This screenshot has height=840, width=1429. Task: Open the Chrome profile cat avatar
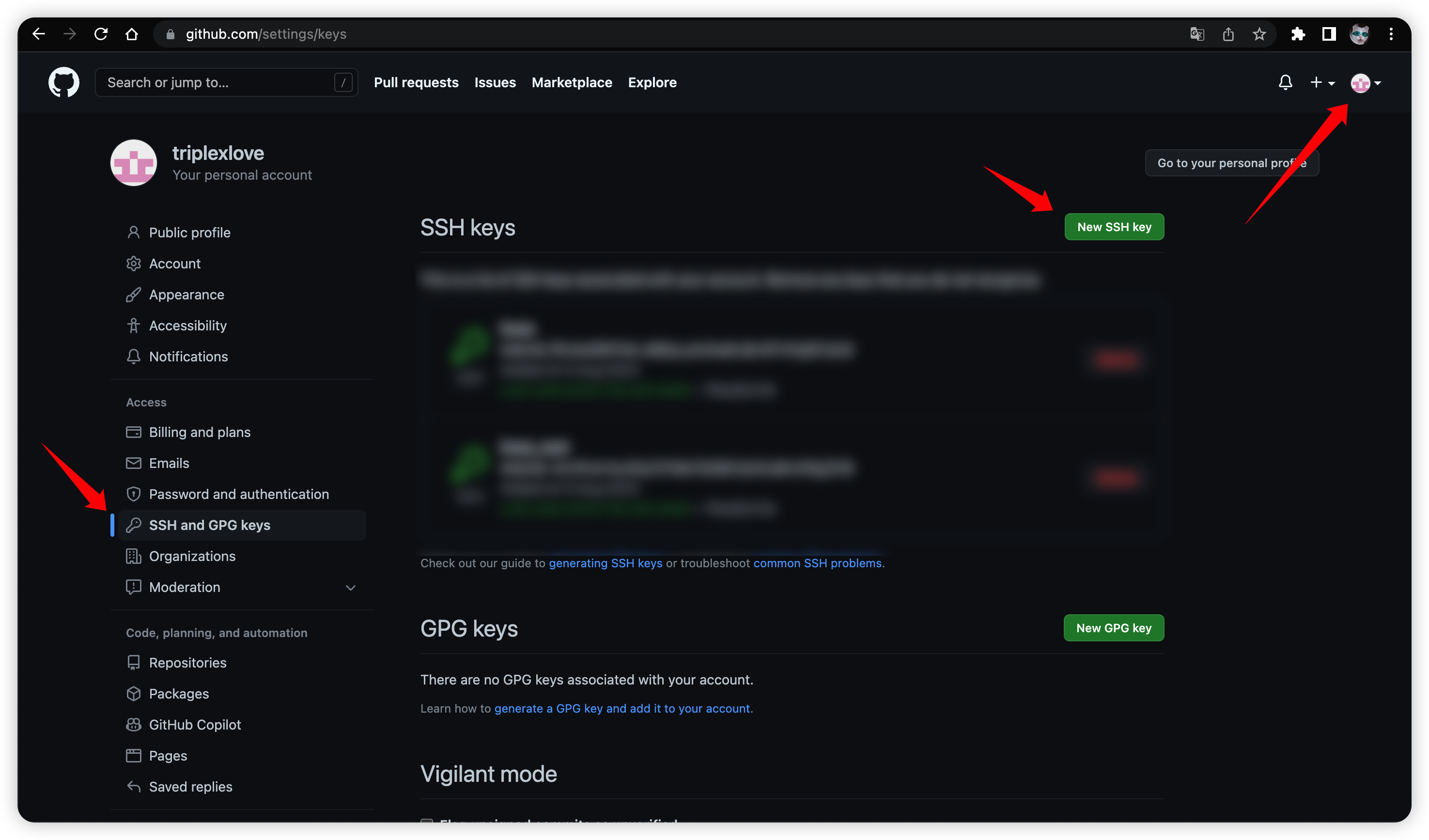[1360, 34]
